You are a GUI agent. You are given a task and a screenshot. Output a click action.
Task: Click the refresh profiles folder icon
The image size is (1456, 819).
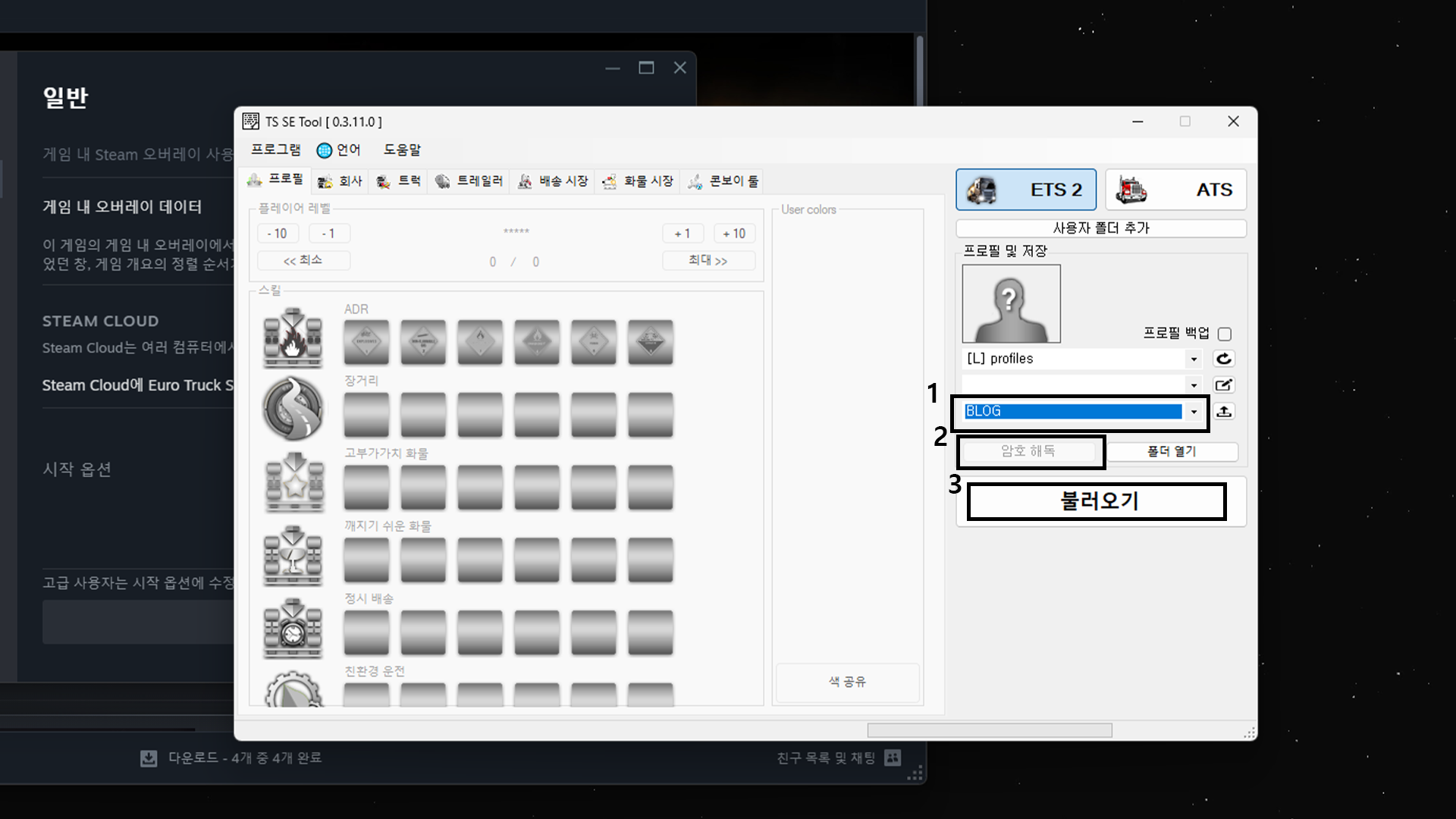click(1223, 359)
